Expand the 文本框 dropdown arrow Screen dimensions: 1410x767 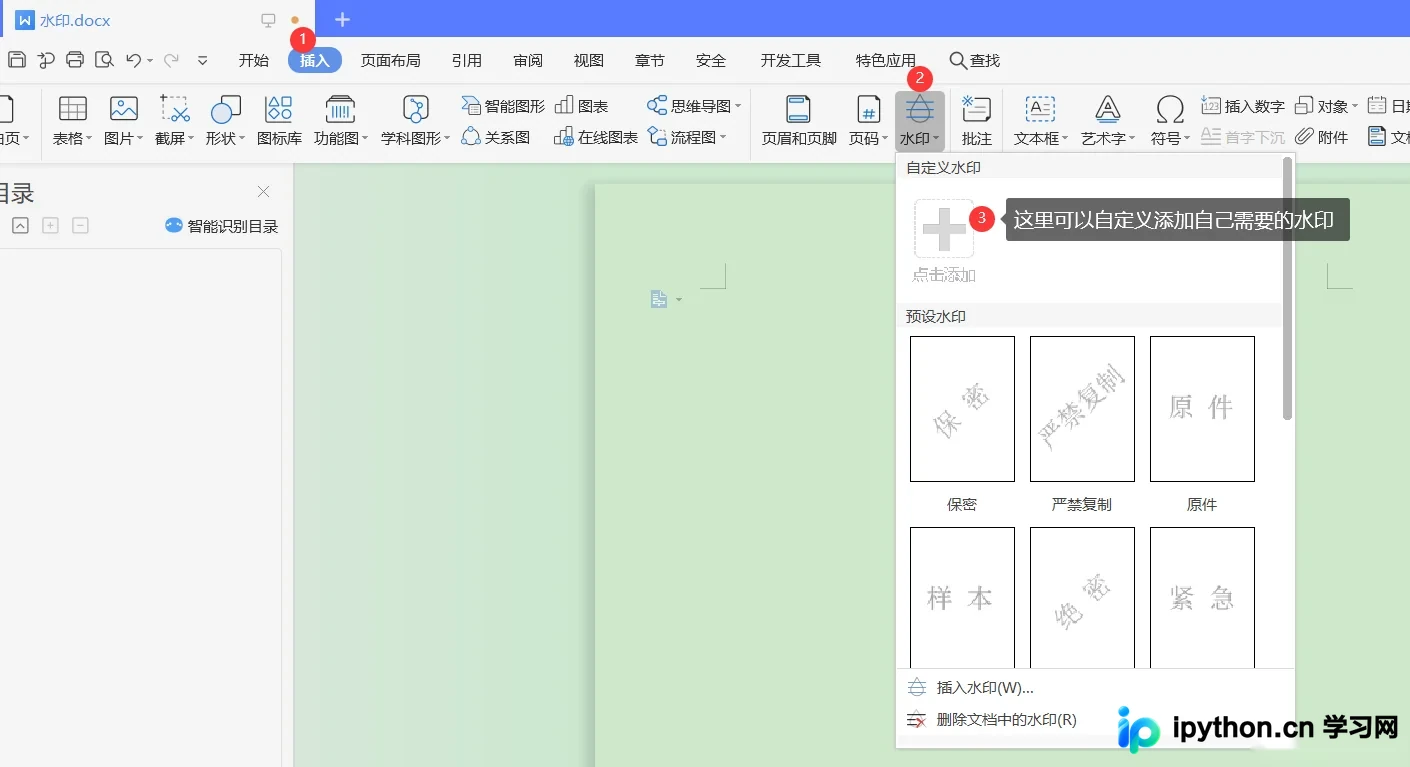1066,139
